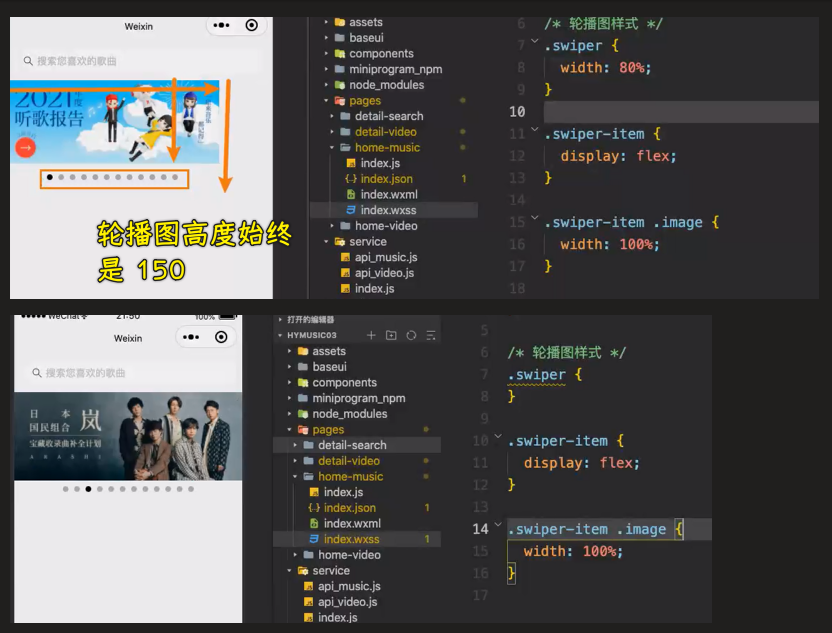The width and height of the screenshot is (832, 633).
Task: Click the red arrow button on the 2021 听歌报告 banner
Action: 25,148
